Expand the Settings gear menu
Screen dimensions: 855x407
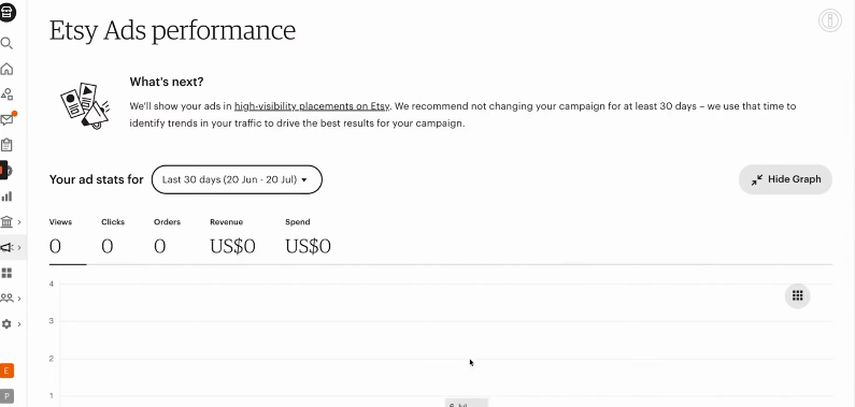coord(11,324)
